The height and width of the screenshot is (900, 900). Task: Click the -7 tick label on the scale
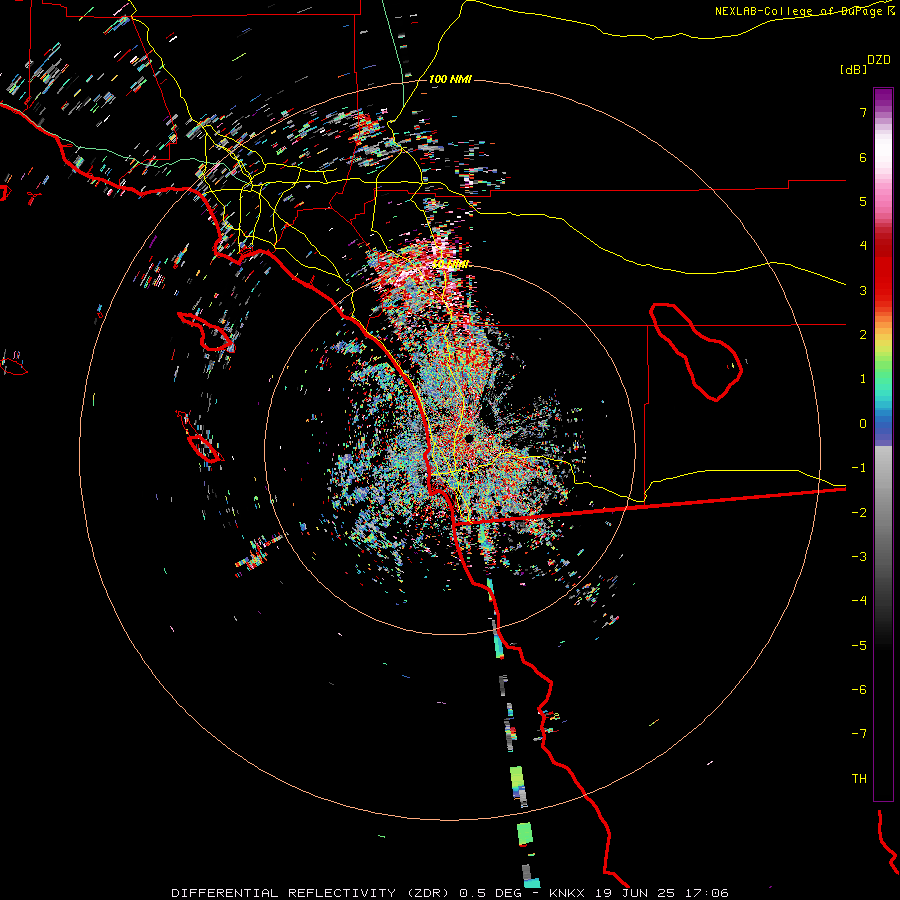(x=859, y=734)
